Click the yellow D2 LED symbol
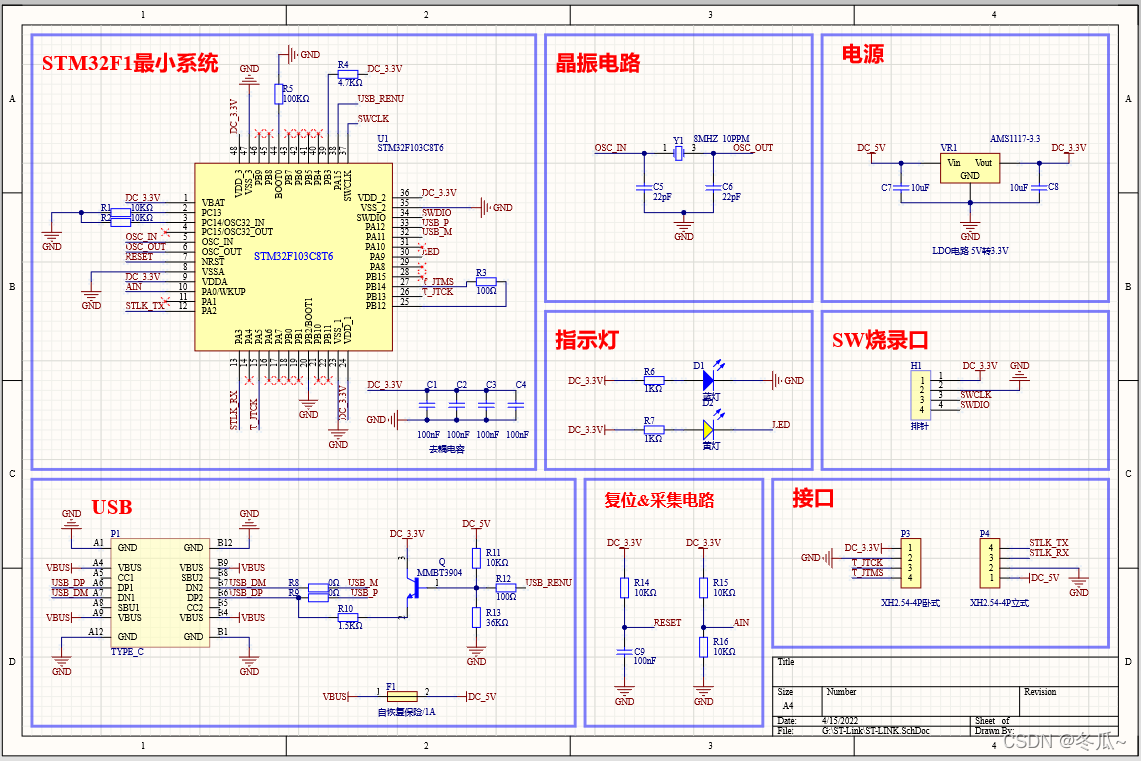1141x761 pixels. [709, 430]
